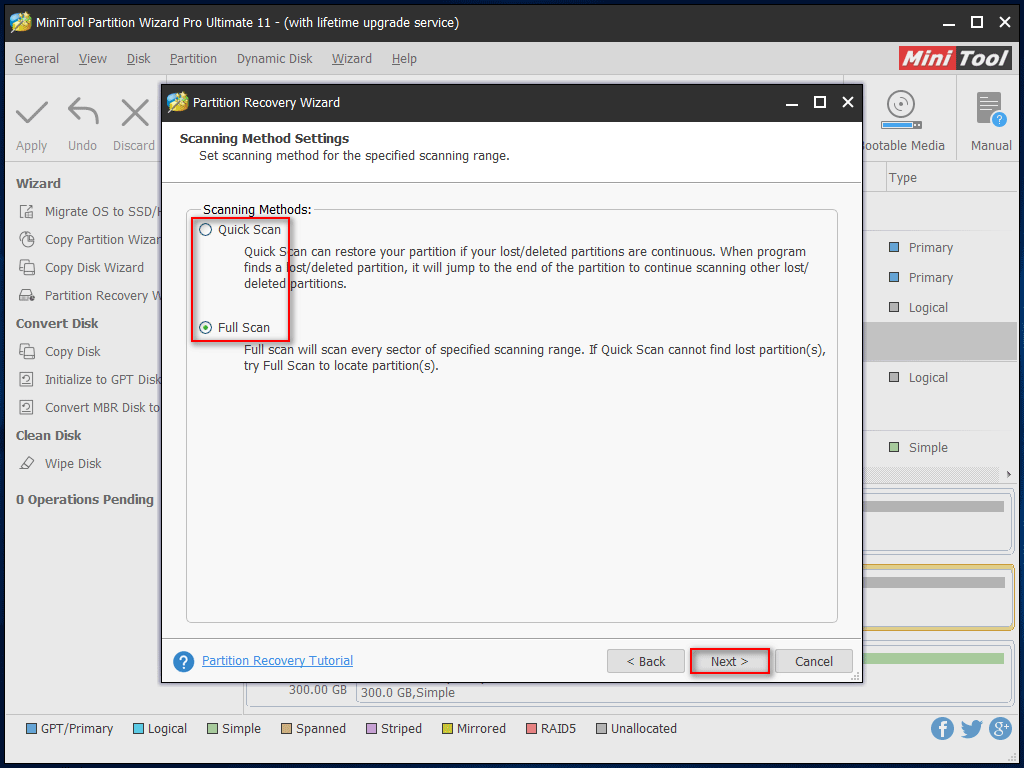Select the Copy Disk Wizard text entry
This screenshot has height=768, width=1024.
tap(95, 268)
